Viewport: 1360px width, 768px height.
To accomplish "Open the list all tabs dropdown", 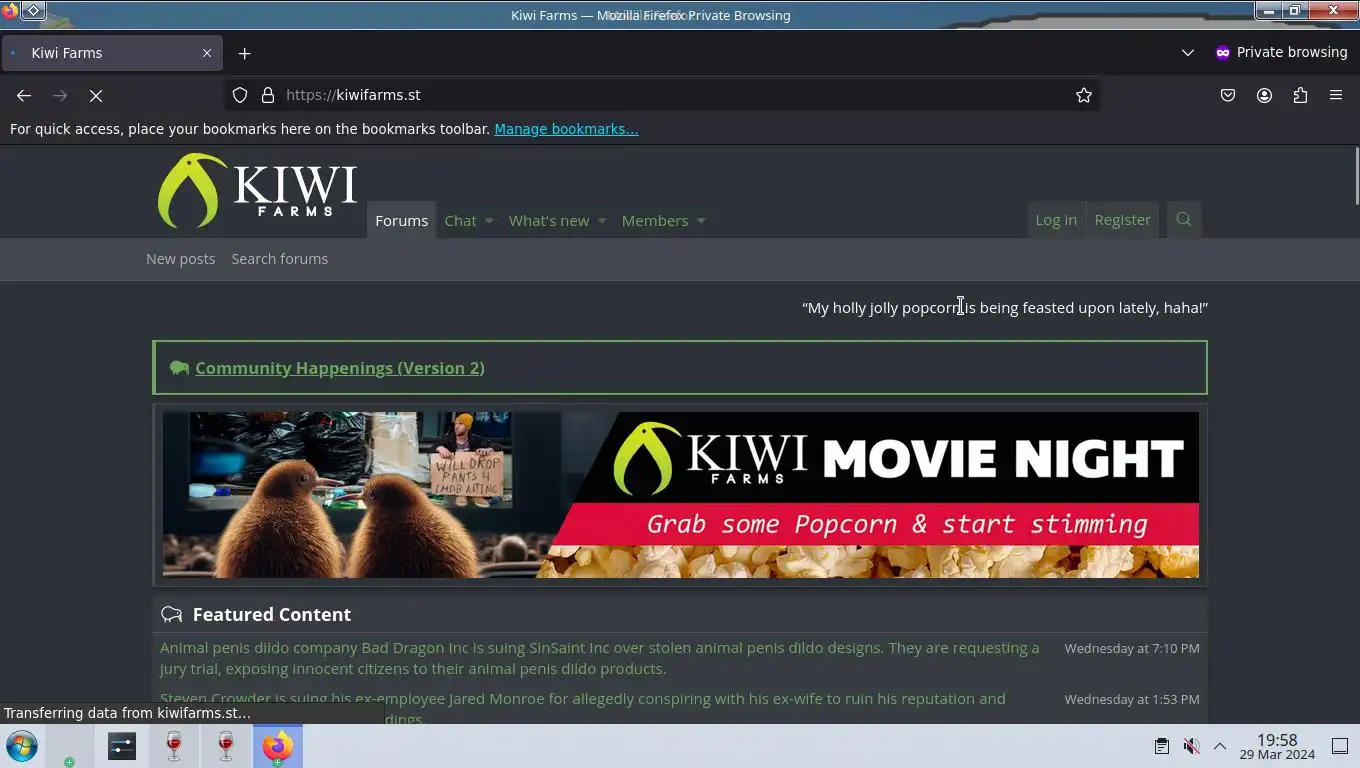I will 1188,53.
